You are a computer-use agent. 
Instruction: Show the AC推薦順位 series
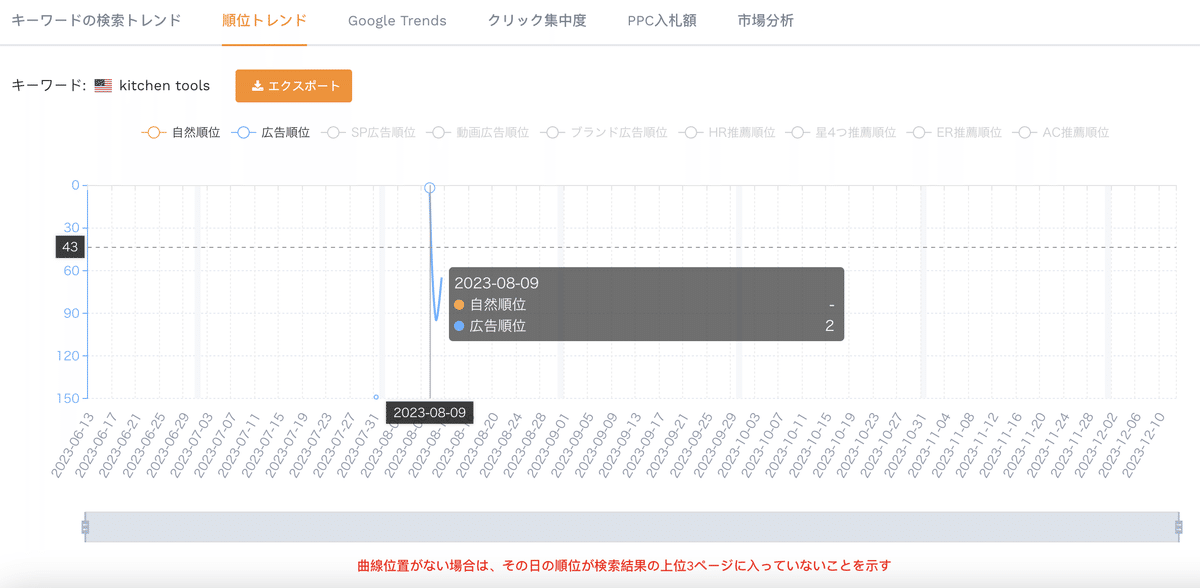click(x=1061, y=132)
